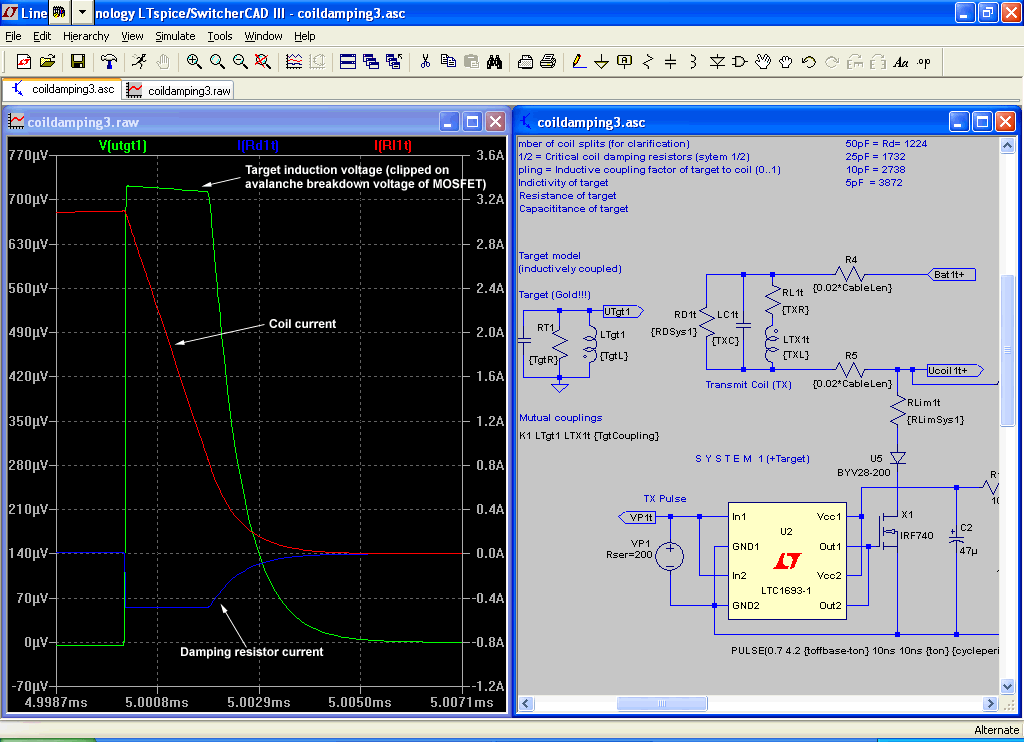Screen dimensions: 1024x742
Task: Select the Resistor placement tool
Action: [647, 61]
